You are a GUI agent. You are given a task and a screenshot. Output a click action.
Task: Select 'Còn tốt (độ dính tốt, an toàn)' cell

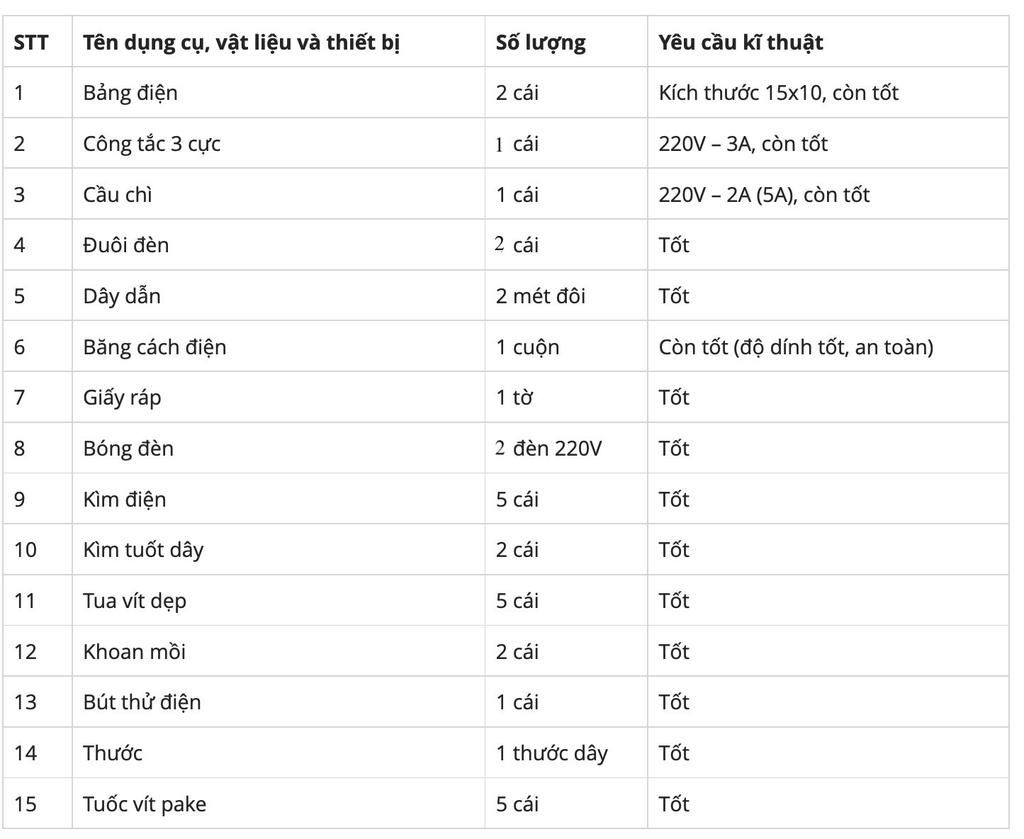[x=796, y=347]
